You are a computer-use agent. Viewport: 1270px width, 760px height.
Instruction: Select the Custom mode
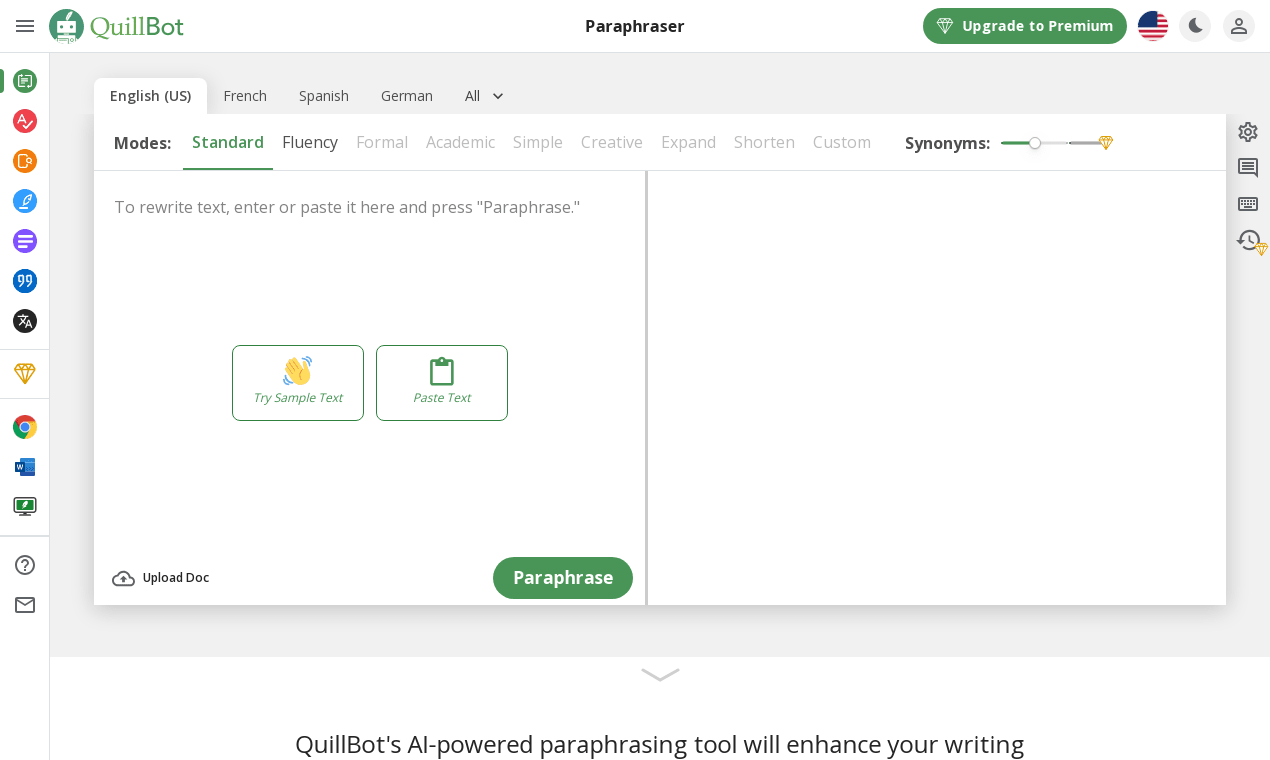[x=842, y=142]
